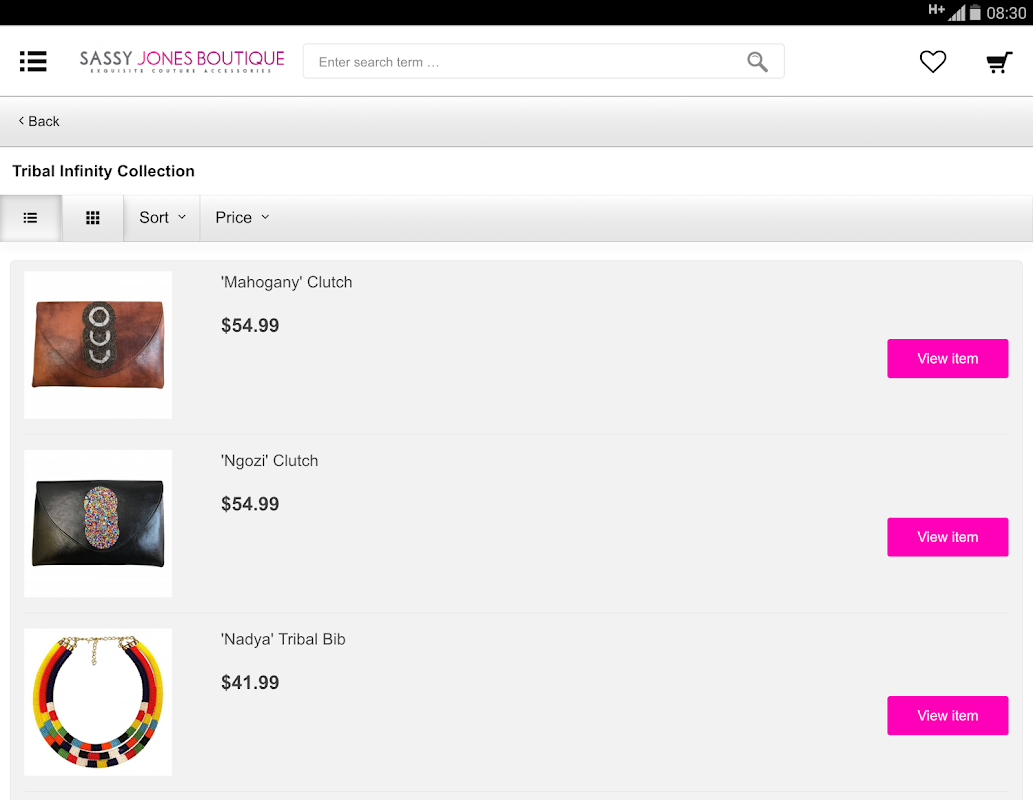1033x800 pixels.
Task: Open the 'Mahogany' Clutch product image
Action: (x=98, y=345)
